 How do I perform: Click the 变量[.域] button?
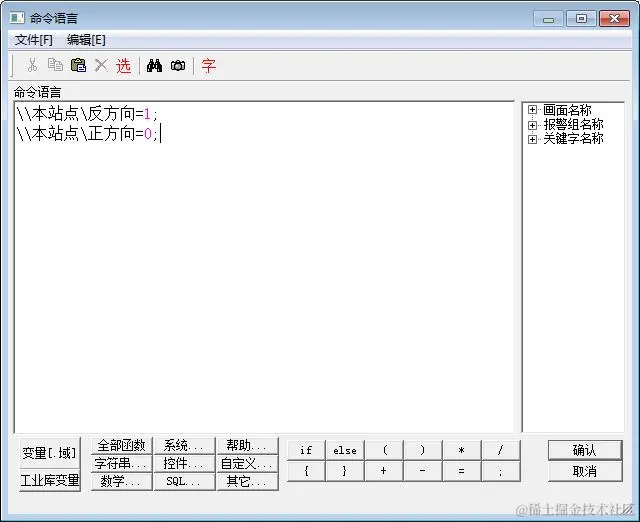(x=49, y=453)
